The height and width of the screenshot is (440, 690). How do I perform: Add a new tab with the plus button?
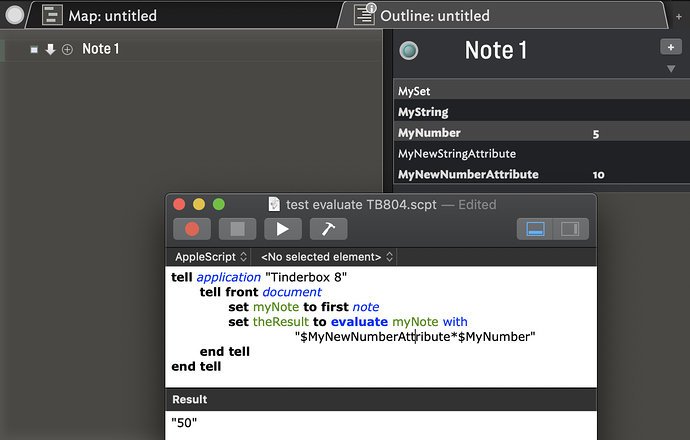[679, 17]
